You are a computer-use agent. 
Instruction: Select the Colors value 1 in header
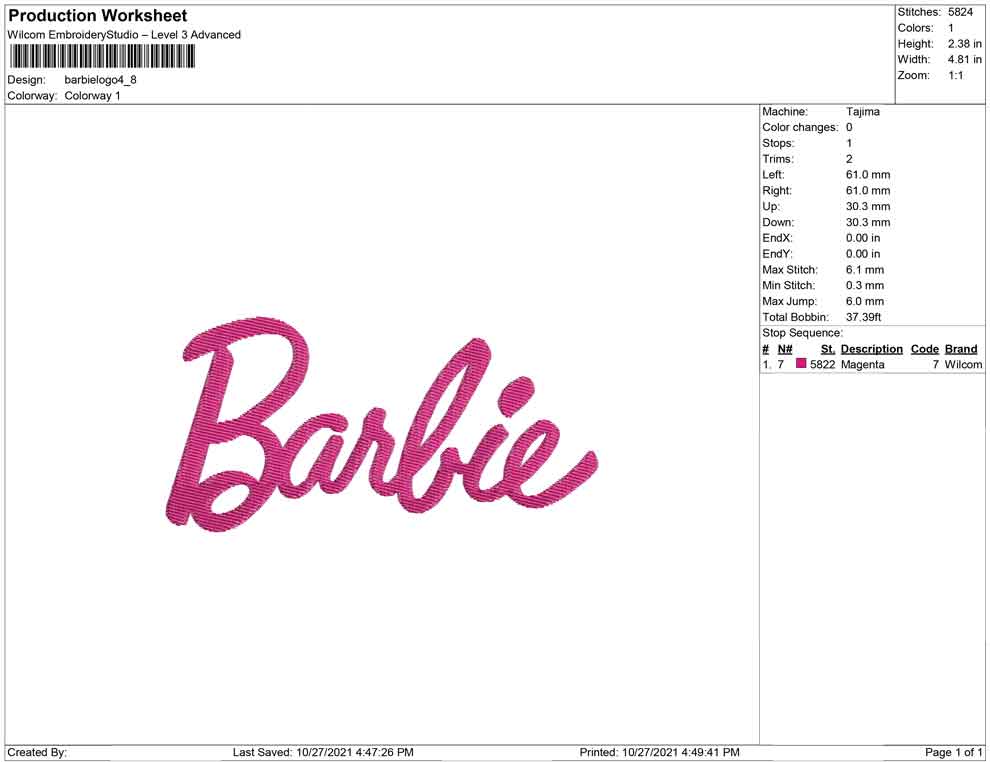click(x=951, y=28)
